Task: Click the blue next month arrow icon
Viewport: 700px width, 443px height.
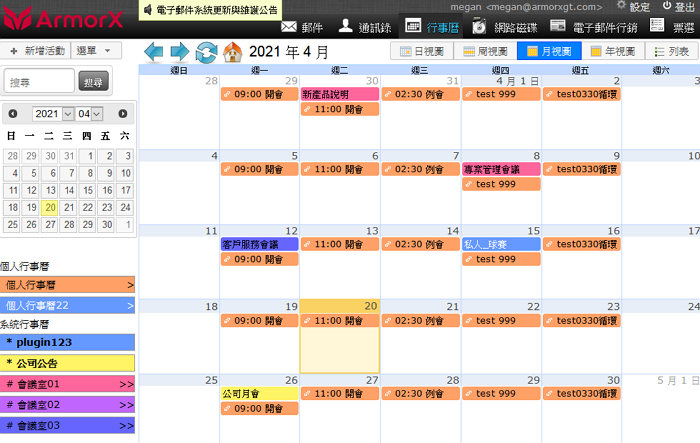Action: click(x=180, y=51)
